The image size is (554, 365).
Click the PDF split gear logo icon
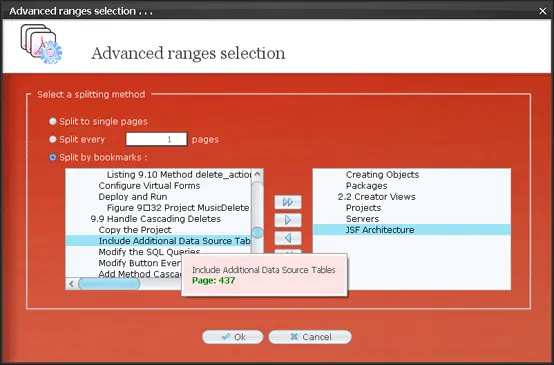(x=41, y=44)
